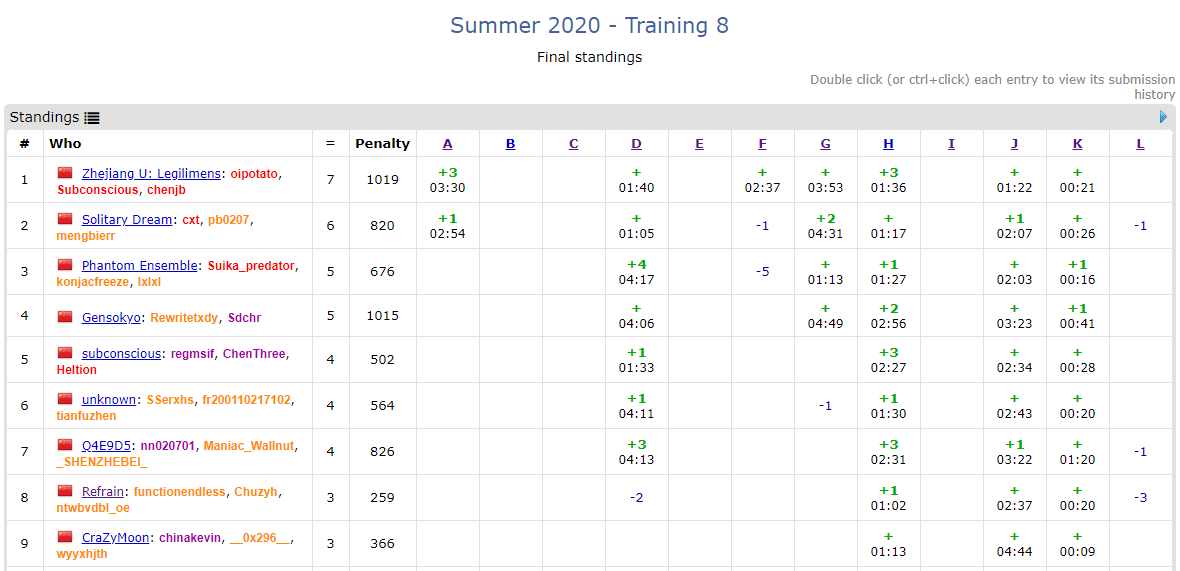Screen dimensions: 1180x571
Task: Open problem H column link
Action: coord(888,144)
